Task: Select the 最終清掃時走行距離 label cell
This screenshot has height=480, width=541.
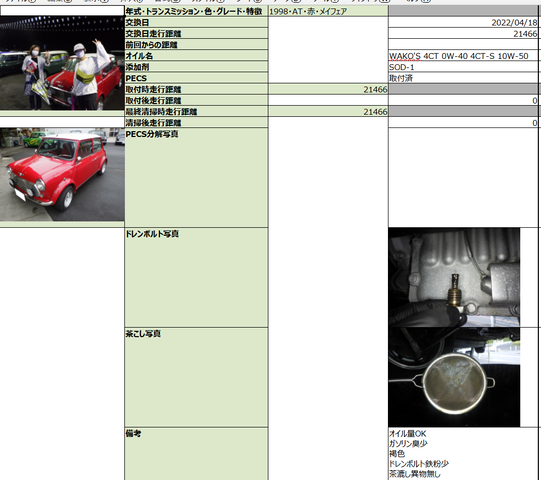Action: tap(196, 111)
